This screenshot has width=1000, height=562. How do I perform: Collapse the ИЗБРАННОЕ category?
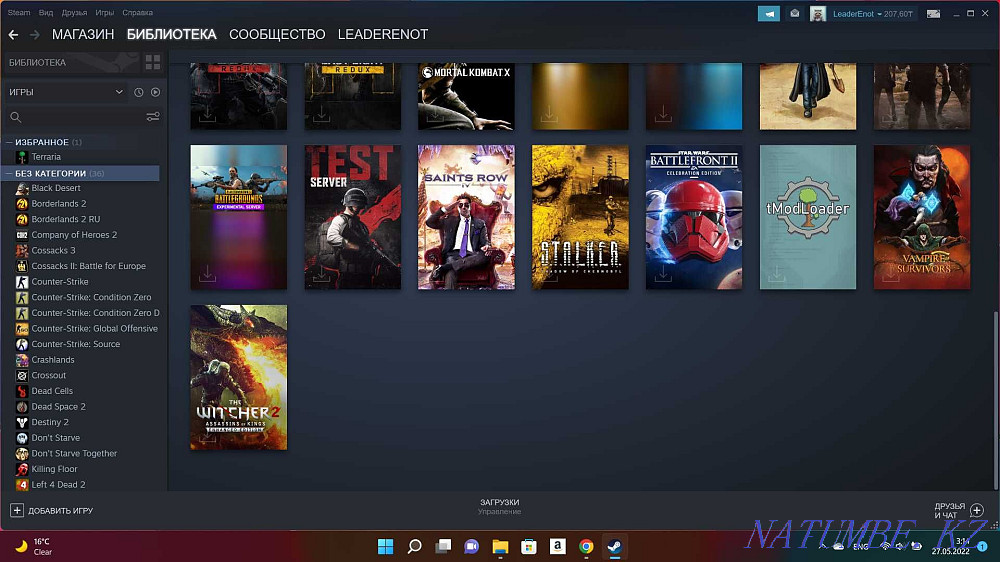pos(9,142)
